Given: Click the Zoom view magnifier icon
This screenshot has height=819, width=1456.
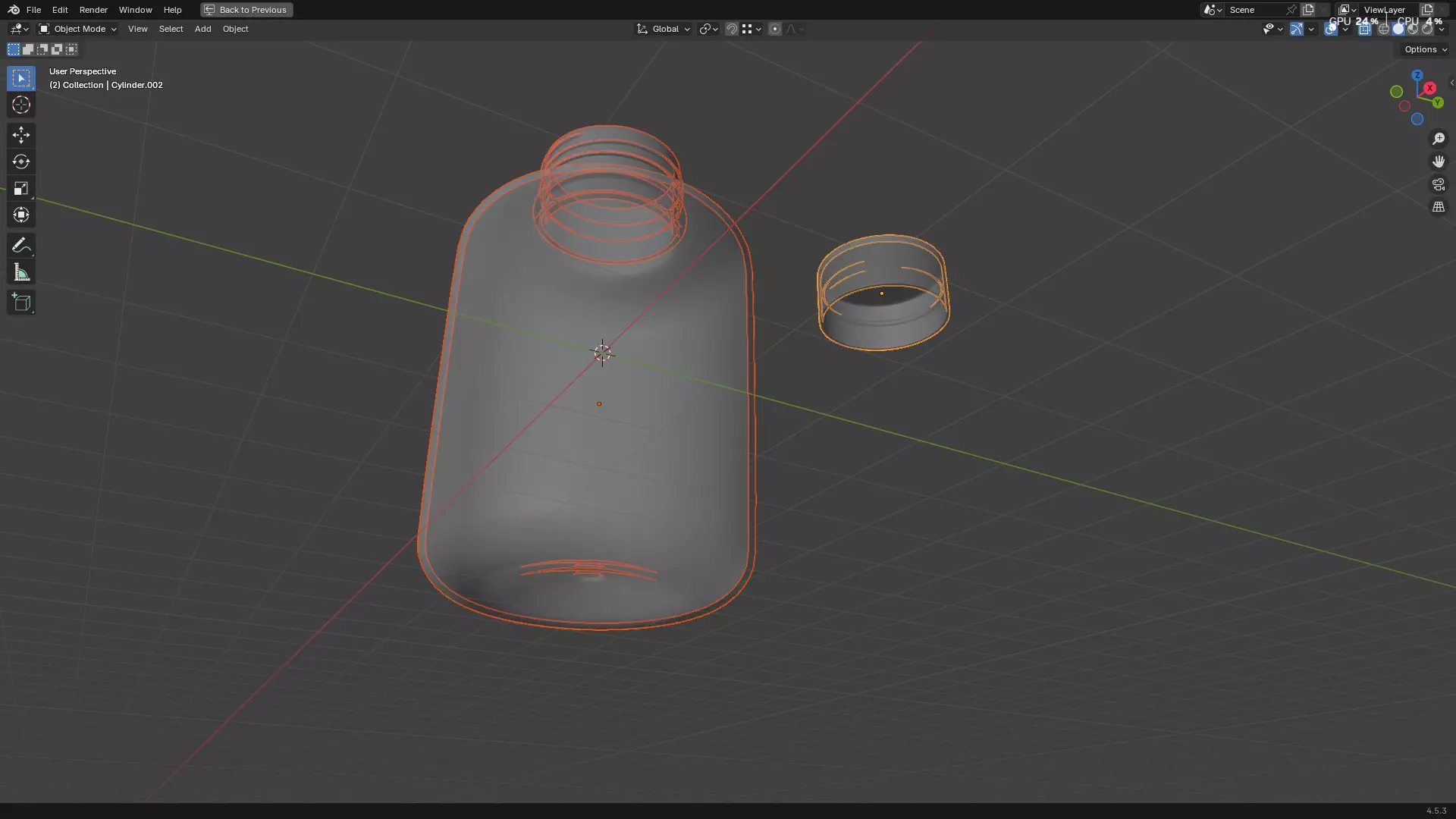Looking at the screenshot, I should (1438, 139).
